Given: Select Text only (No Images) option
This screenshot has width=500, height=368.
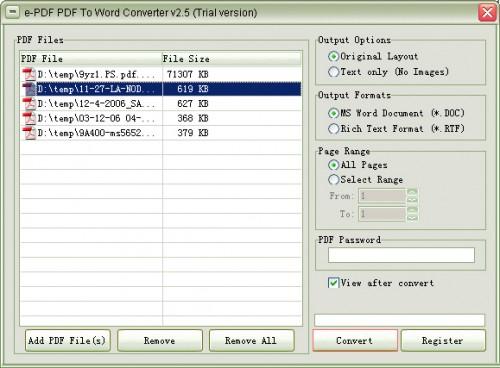Looking at the screenshot, I should tap(334, 72).
